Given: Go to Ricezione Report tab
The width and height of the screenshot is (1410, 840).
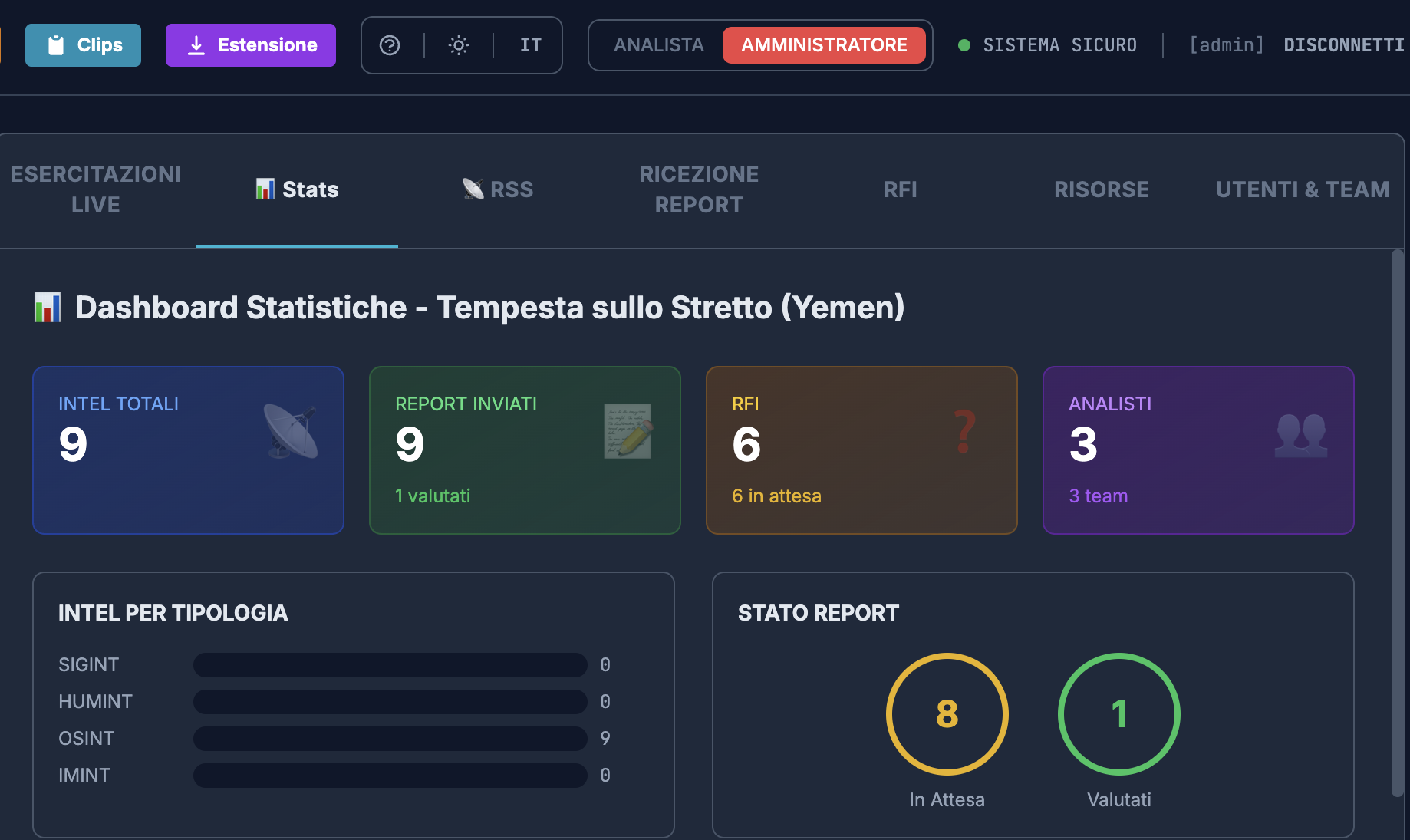Looking at the screenshot, I should (x=699, y=189).
